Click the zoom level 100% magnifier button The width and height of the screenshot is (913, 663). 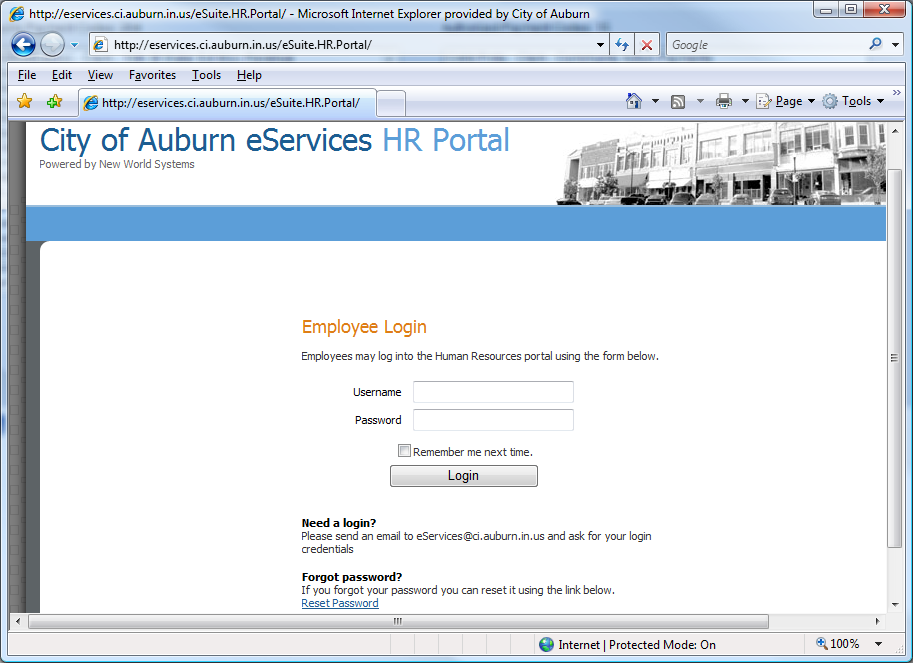click(x=837, y=644)
